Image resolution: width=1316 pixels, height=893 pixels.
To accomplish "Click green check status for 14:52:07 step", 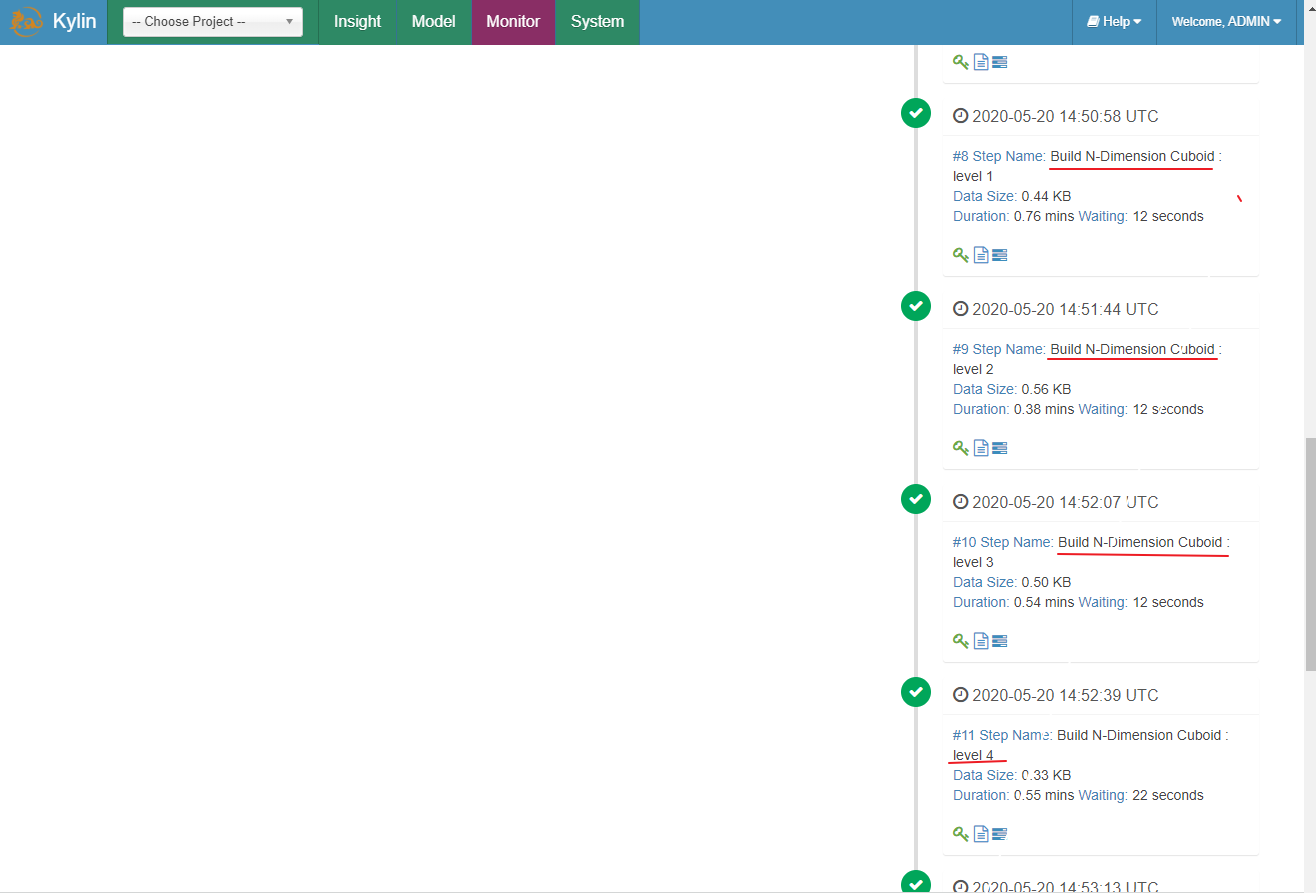I will [916, 499].
